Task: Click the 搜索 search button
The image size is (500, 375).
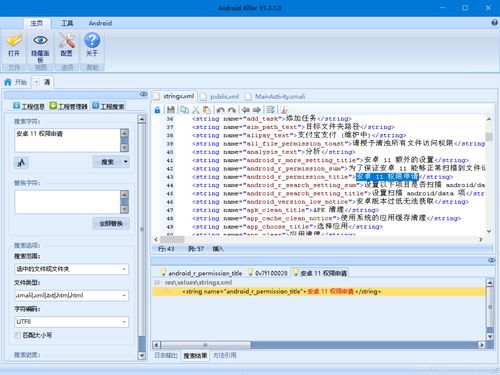Action: pos(107,162)
